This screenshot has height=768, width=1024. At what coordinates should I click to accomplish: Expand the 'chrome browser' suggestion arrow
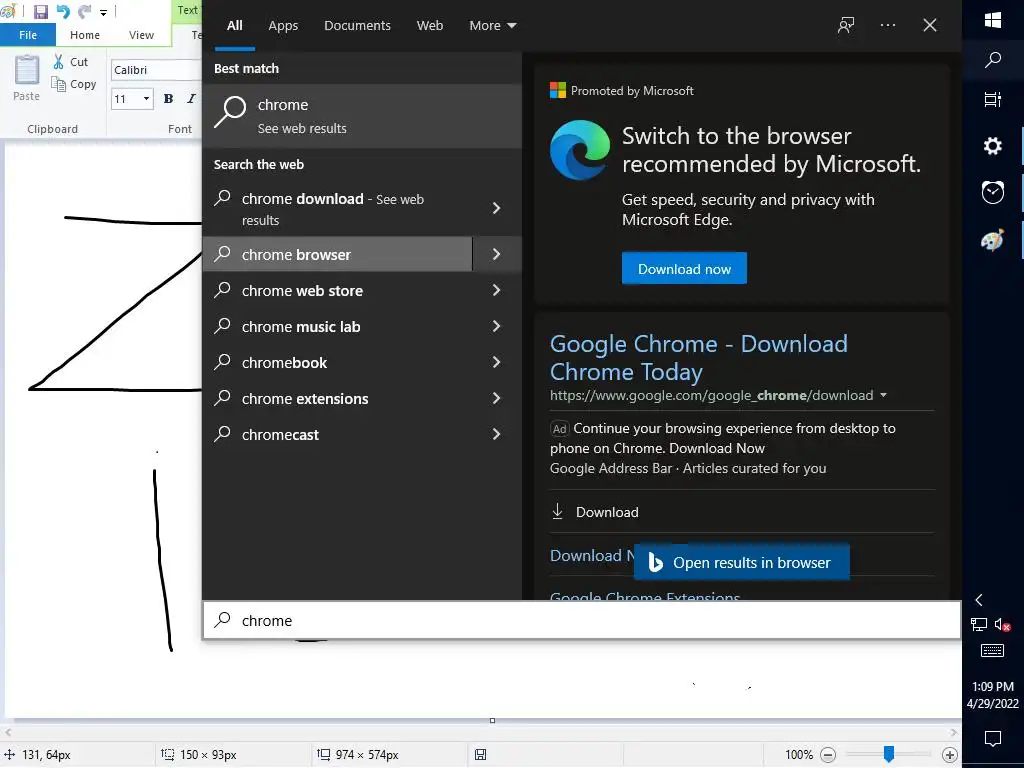[496, 254]
